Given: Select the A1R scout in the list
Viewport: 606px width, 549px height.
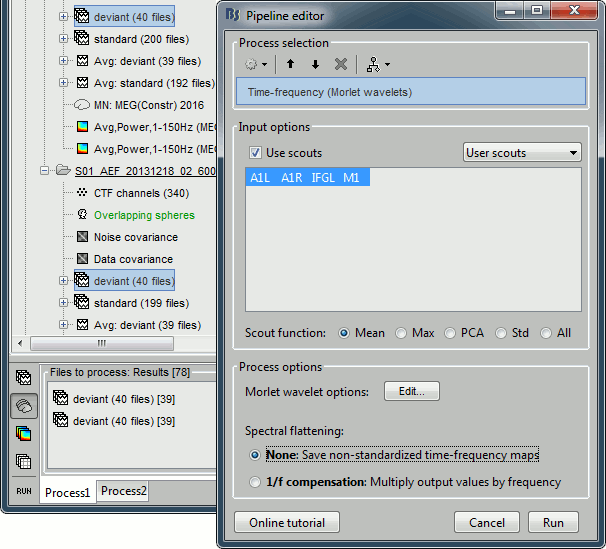Looking at the screenshot, I should pos(291,177).
